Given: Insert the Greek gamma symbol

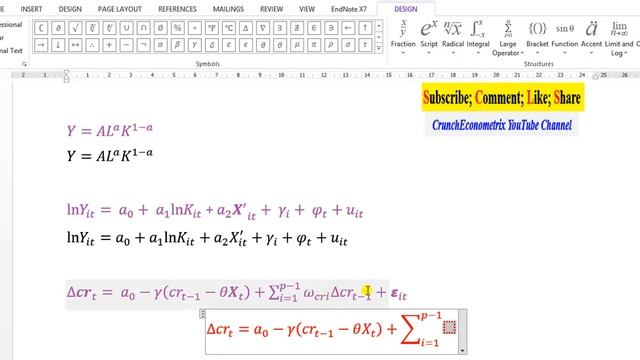Looking at the screenshot, I should (x=195, y=45).
